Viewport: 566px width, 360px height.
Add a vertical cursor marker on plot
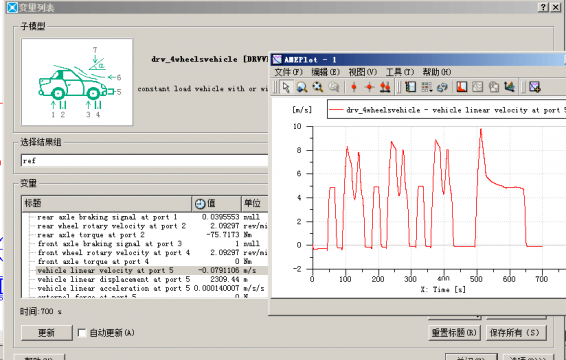pyautogui.click(x=354, y=87)
